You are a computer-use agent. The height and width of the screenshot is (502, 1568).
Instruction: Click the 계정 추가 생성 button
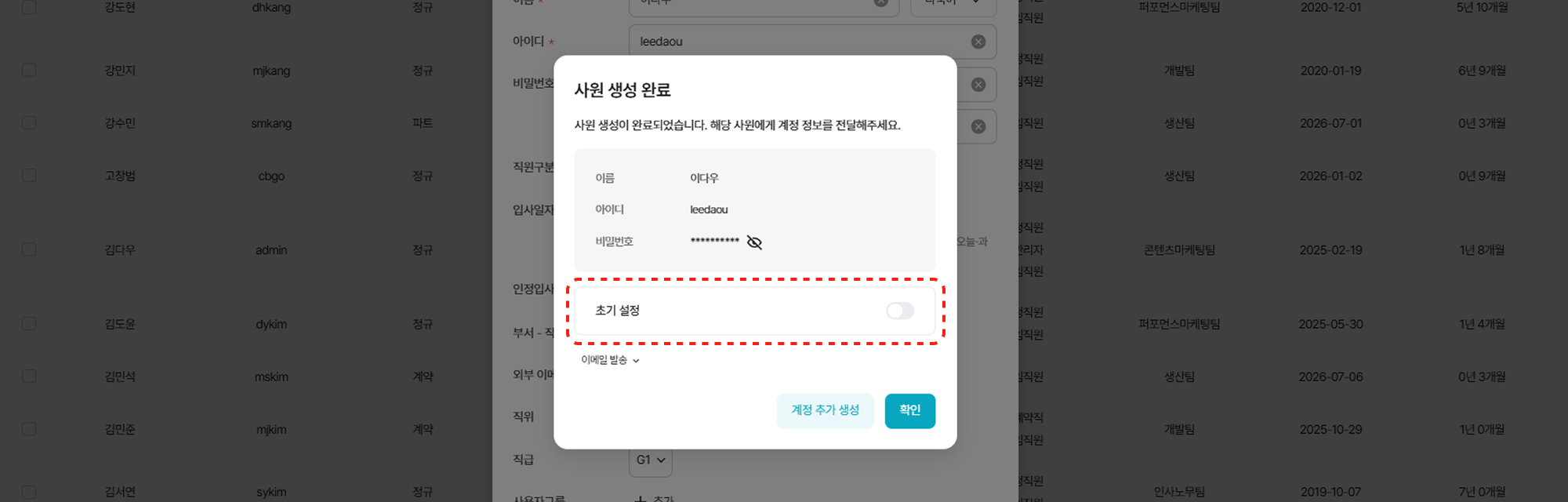click(825, 410)
